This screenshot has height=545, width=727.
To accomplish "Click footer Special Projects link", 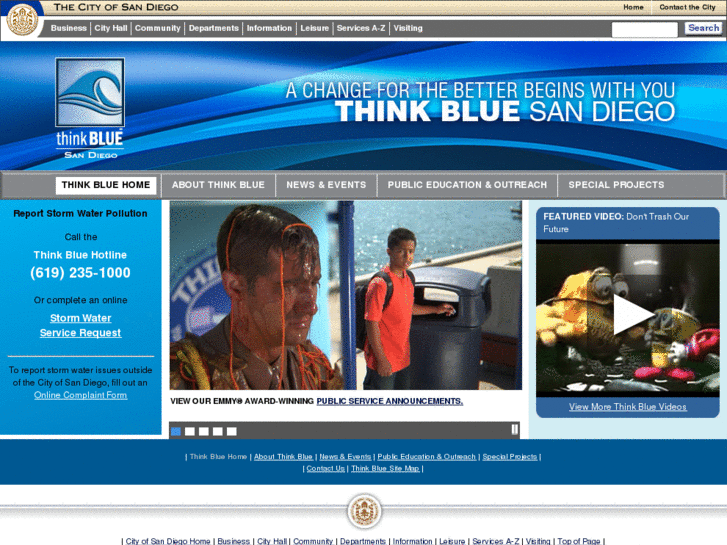I will click(x=510, y=457).
